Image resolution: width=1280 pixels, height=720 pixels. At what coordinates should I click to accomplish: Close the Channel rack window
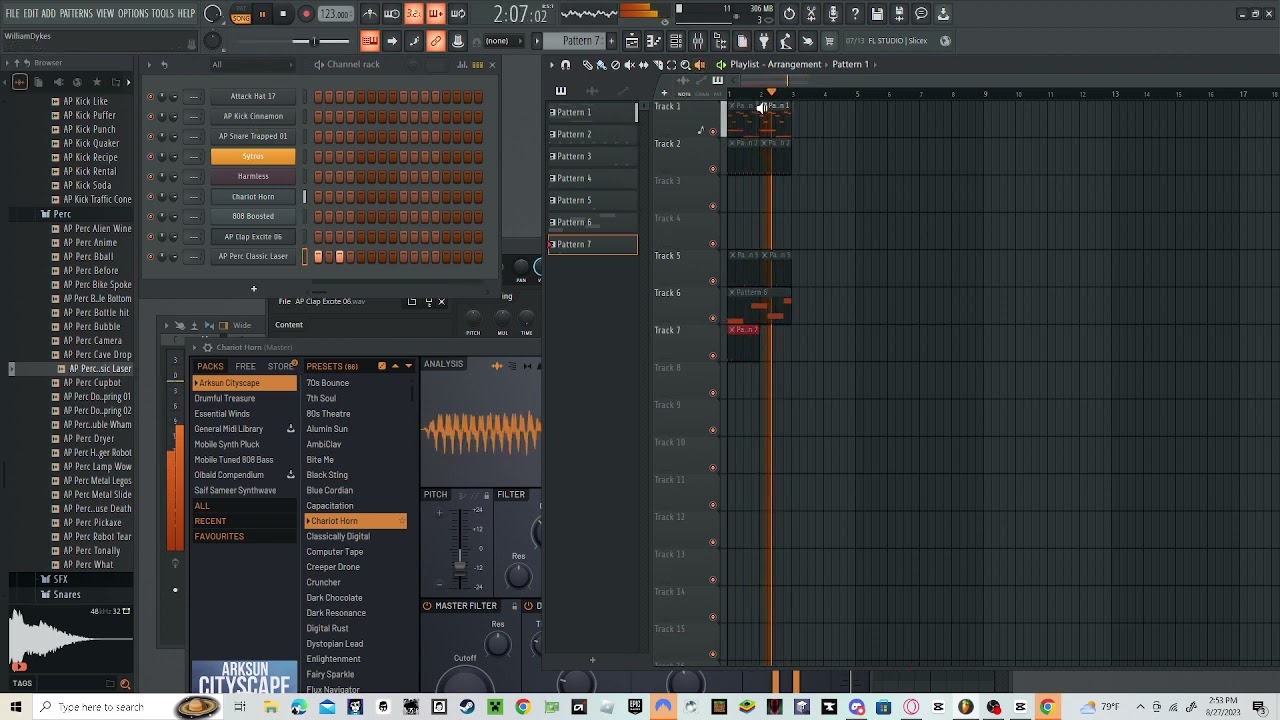[491, 64]
